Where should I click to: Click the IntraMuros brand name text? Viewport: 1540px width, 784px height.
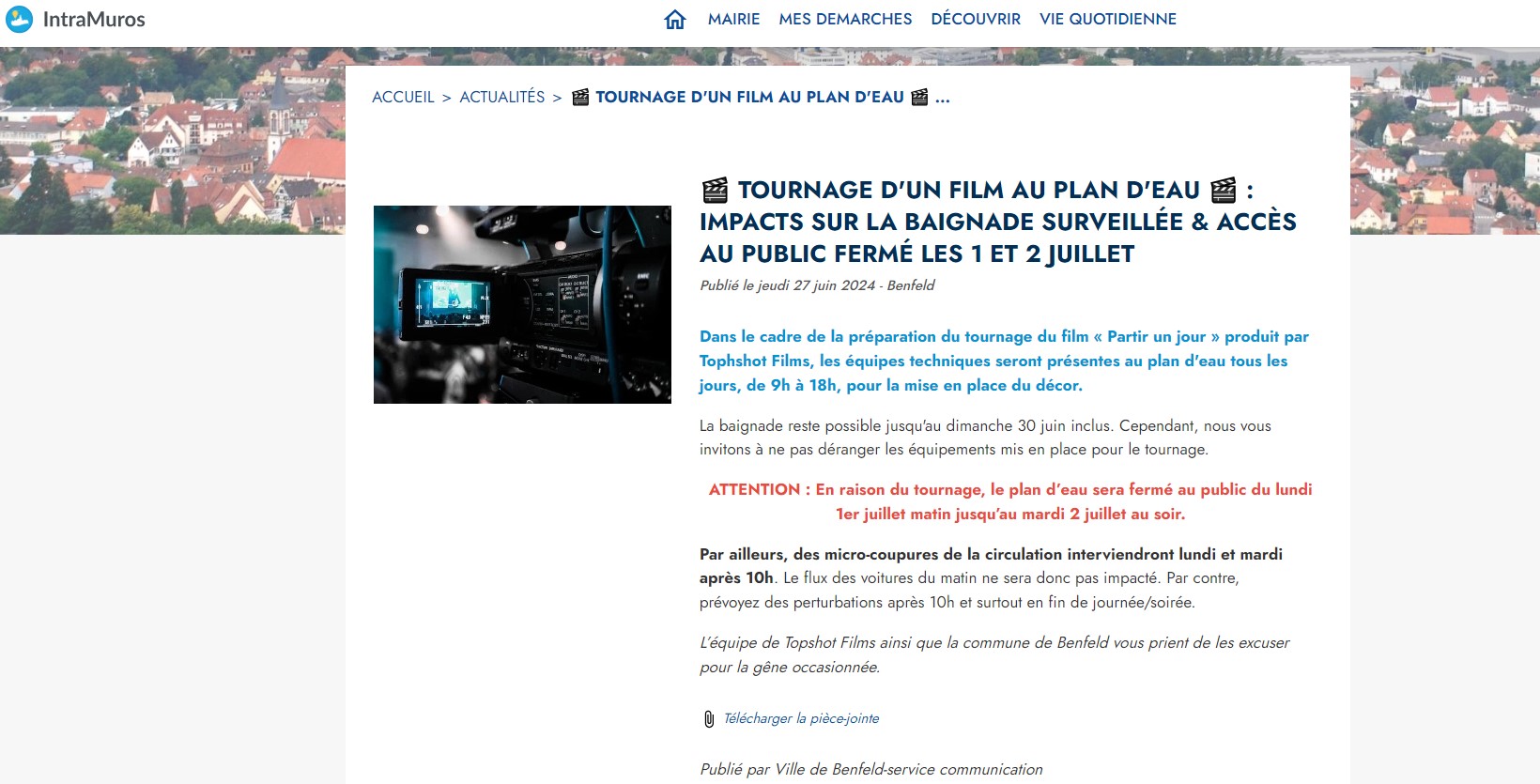click(94, 19)
